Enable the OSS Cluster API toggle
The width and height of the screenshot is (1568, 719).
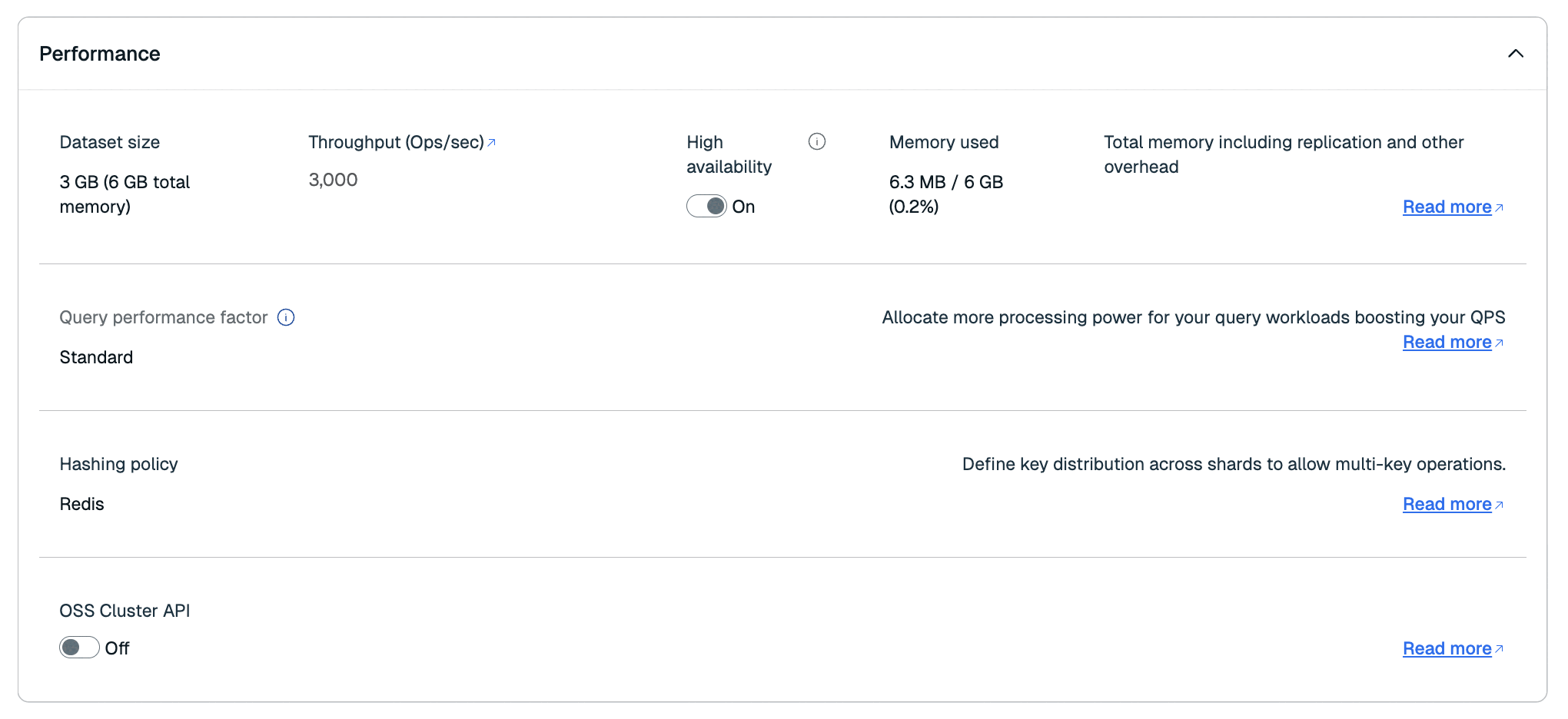(x=79, y=648)
